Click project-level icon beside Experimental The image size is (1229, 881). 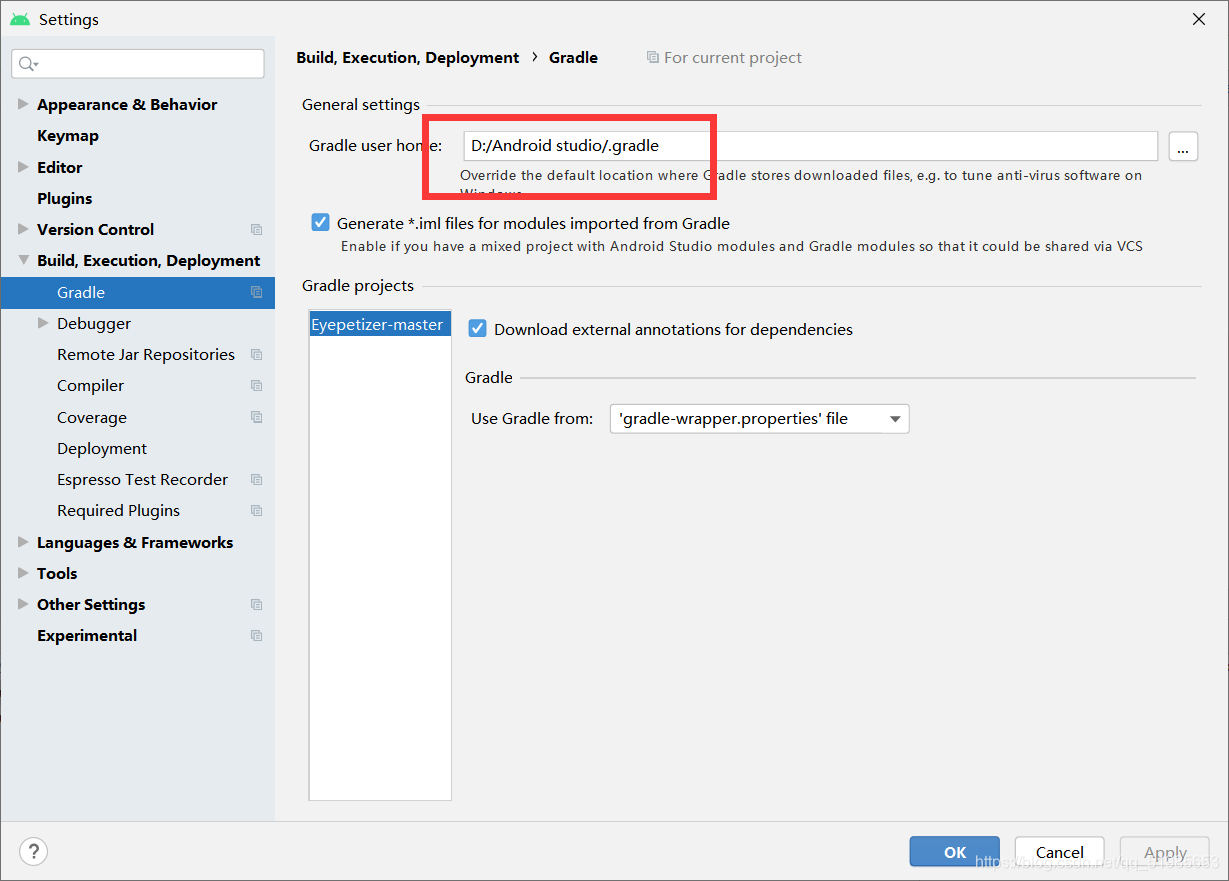(256, 635)
